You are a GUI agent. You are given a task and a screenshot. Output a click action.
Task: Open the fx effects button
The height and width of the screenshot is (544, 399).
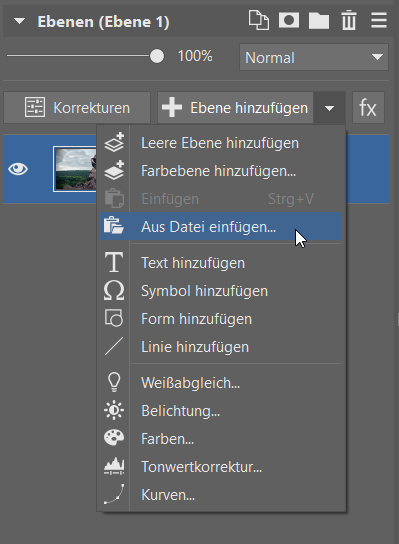point(368,108)
